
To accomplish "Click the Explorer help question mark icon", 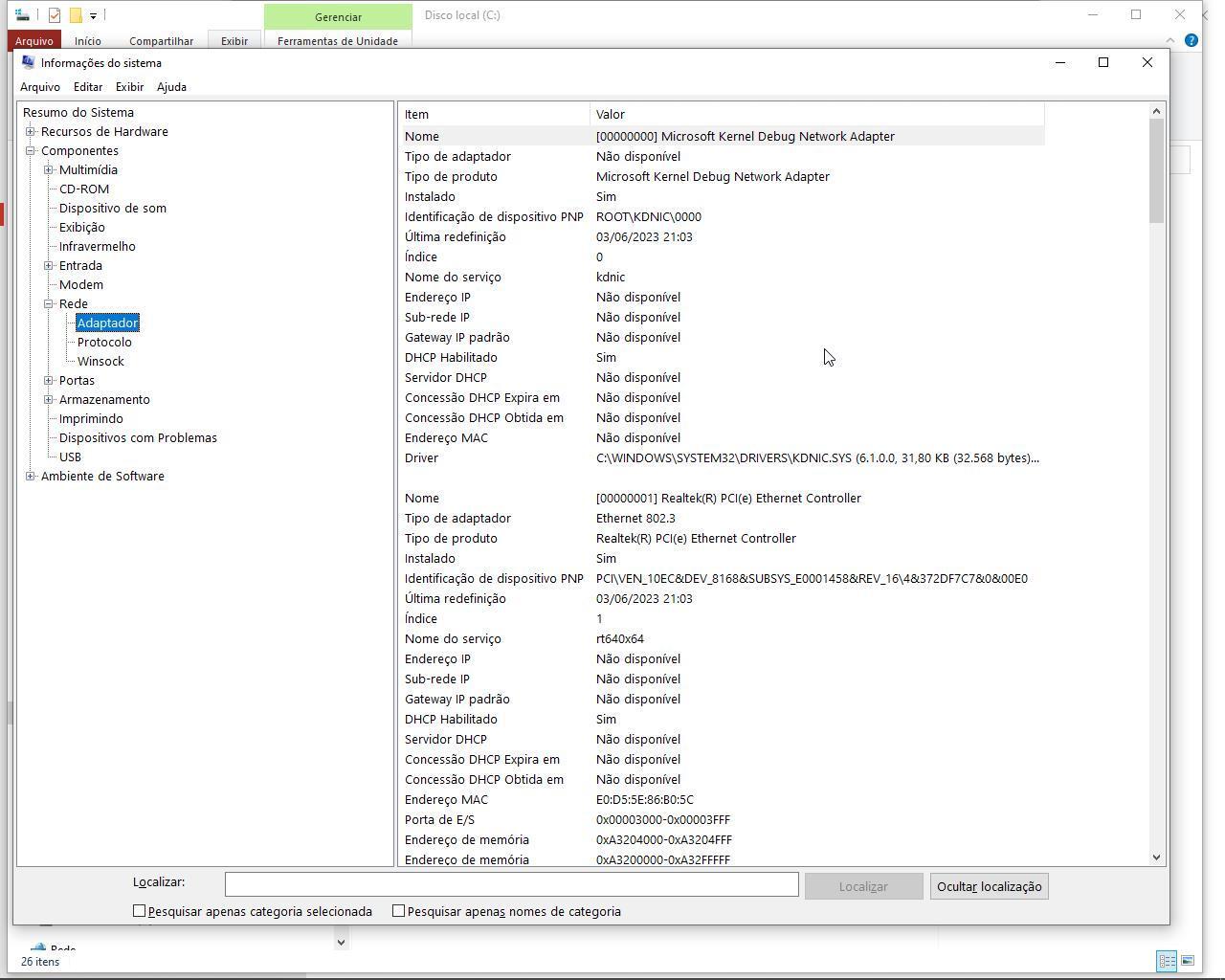I will (x=1191, y=40).
